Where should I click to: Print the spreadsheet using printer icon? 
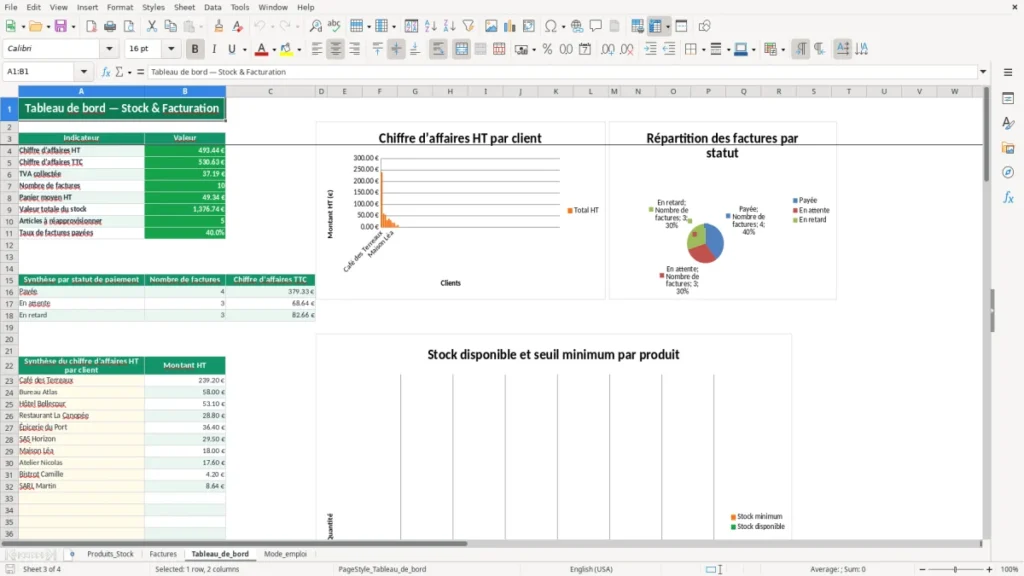(x=110, y=26)
